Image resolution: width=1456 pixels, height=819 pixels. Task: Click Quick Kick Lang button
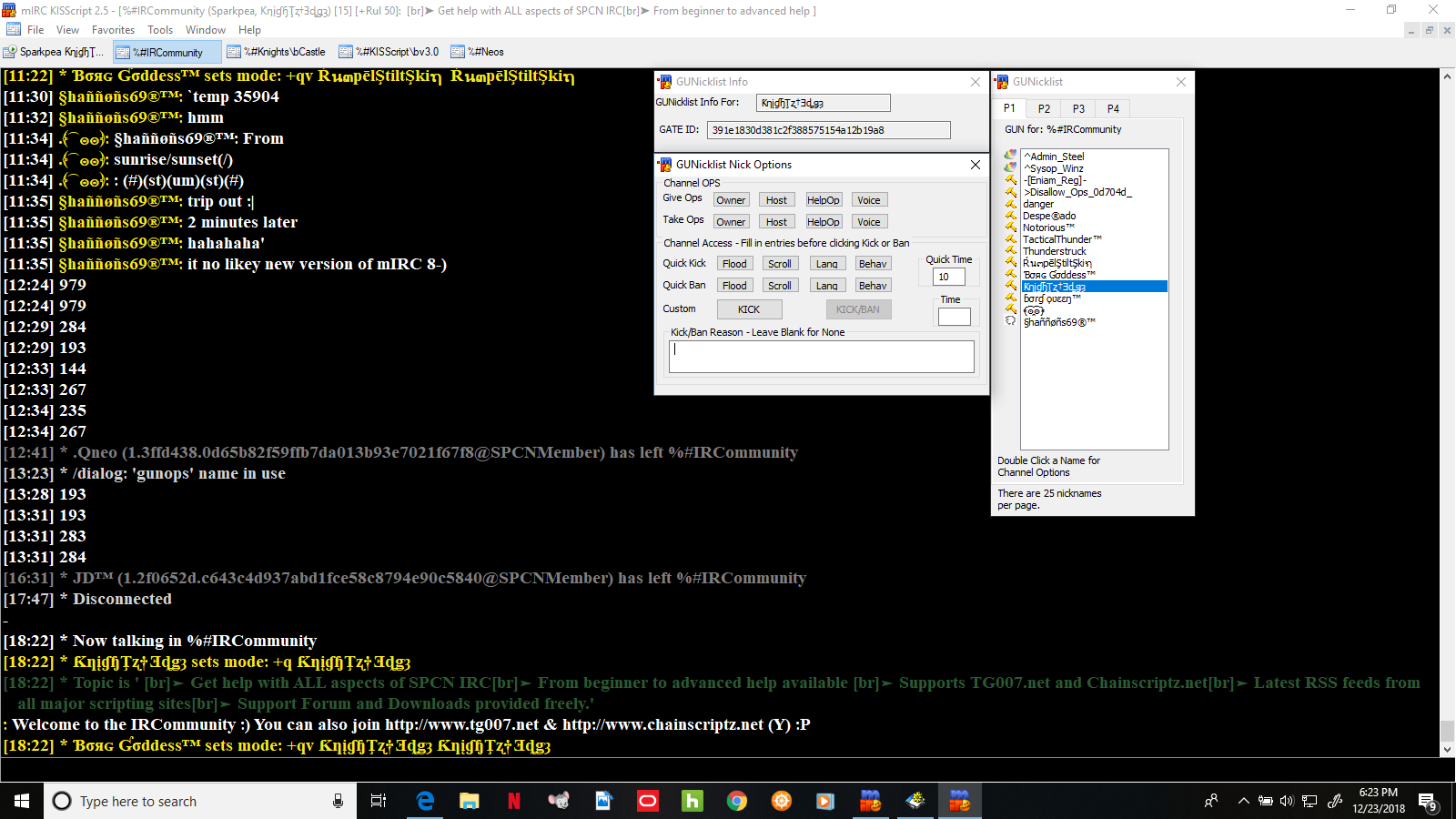point(827,264)
